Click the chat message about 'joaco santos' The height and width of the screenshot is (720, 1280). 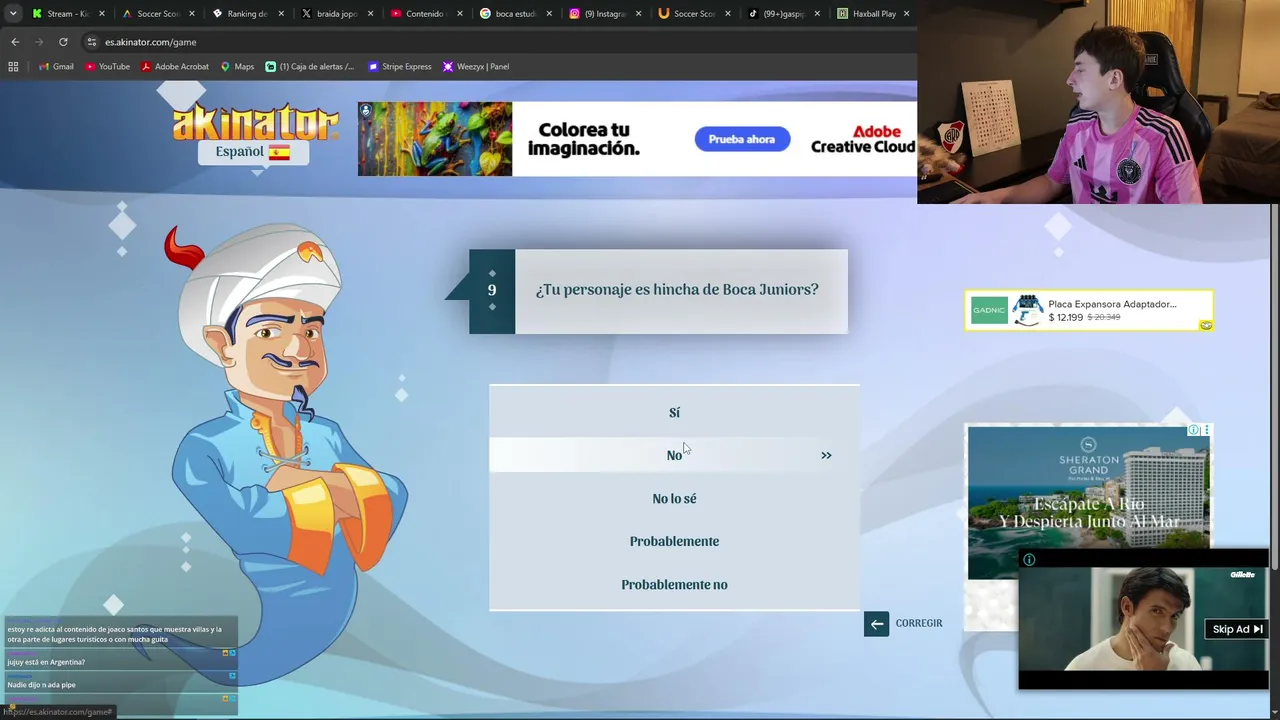114,635
